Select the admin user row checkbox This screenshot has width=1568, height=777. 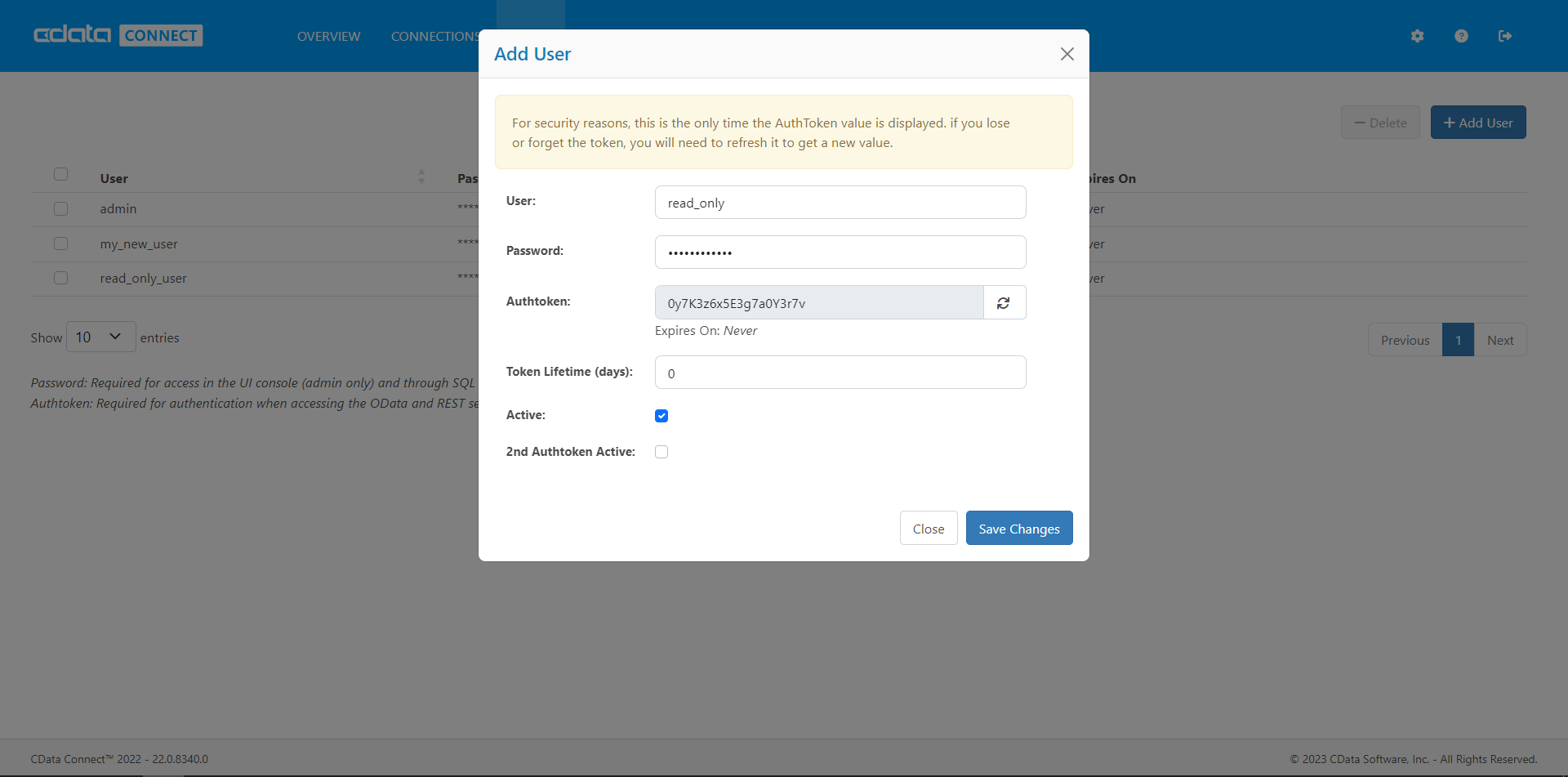pos(60,208)
